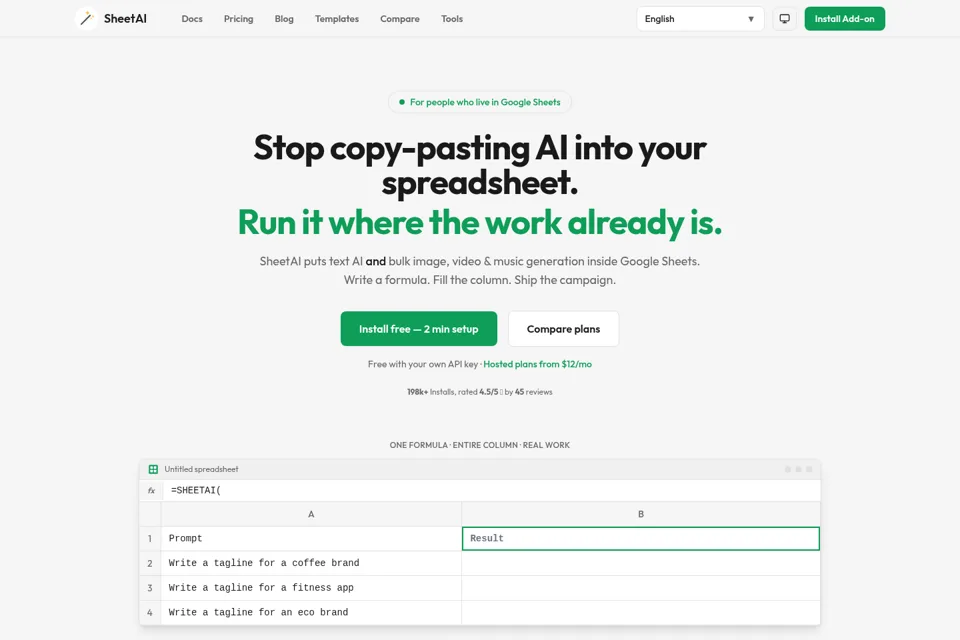960x640 pixels.
Task: Select row 3 header number
Action: tap(150, 588)
